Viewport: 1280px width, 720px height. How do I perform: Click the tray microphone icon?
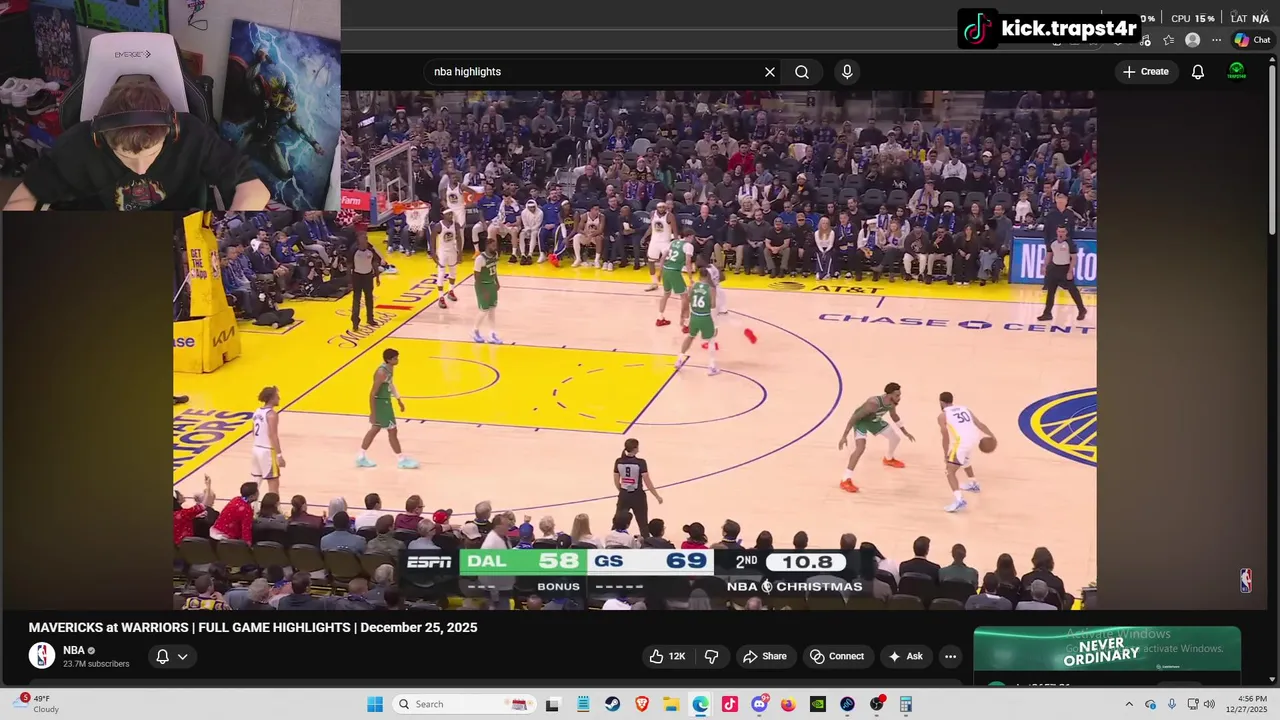coord(1172,704)
